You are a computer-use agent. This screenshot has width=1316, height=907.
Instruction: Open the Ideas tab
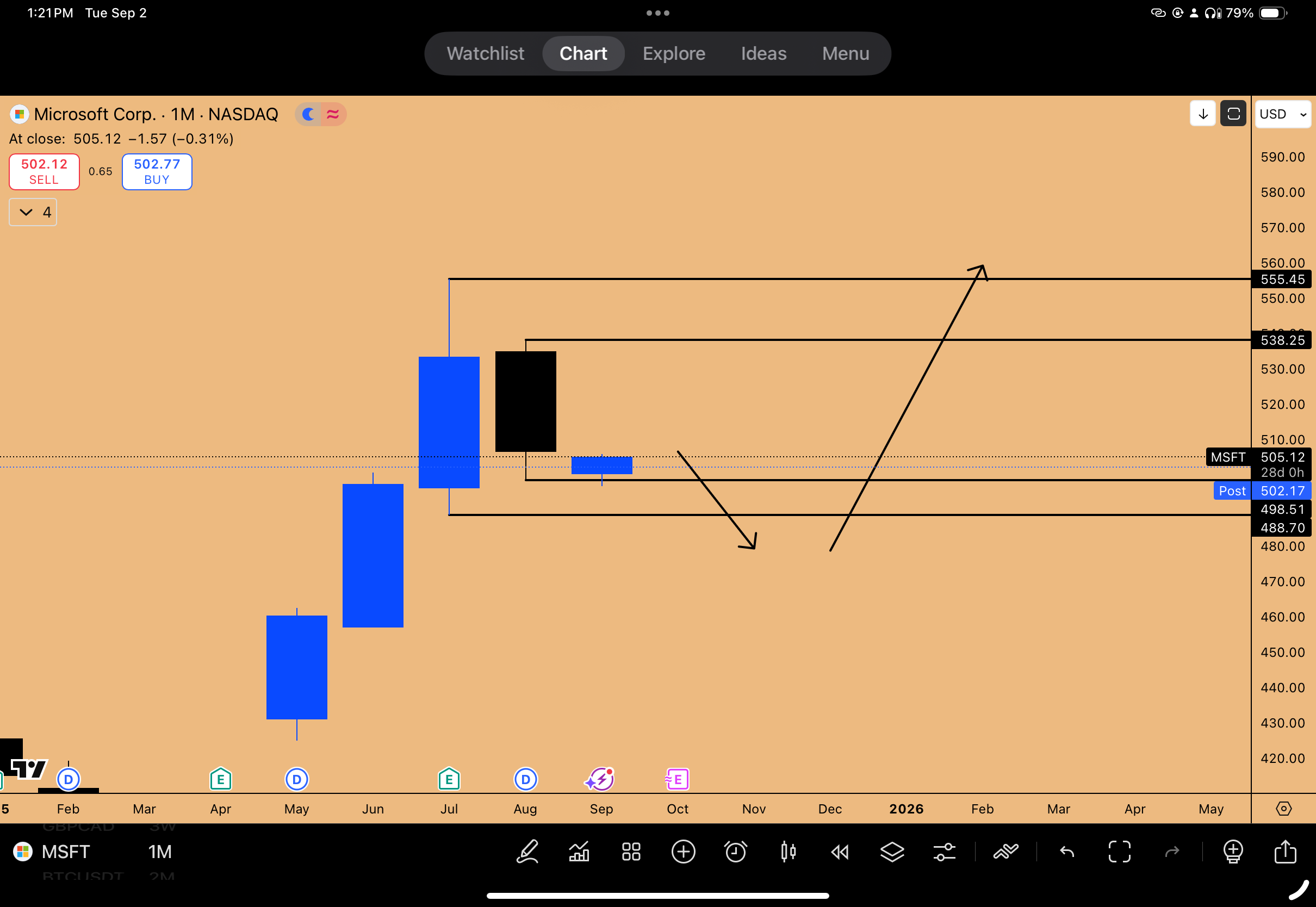tap(763, 53)
